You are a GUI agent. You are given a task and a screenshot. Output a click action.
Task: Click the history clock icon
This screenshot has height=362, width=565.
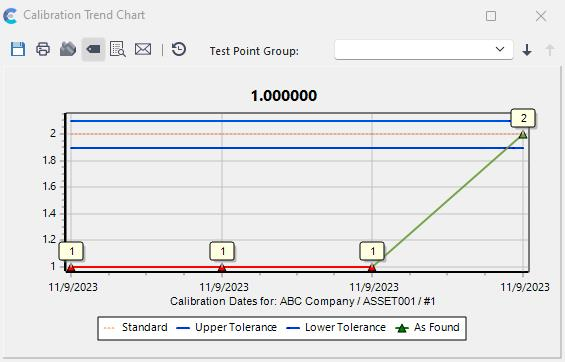pos(179,49)
